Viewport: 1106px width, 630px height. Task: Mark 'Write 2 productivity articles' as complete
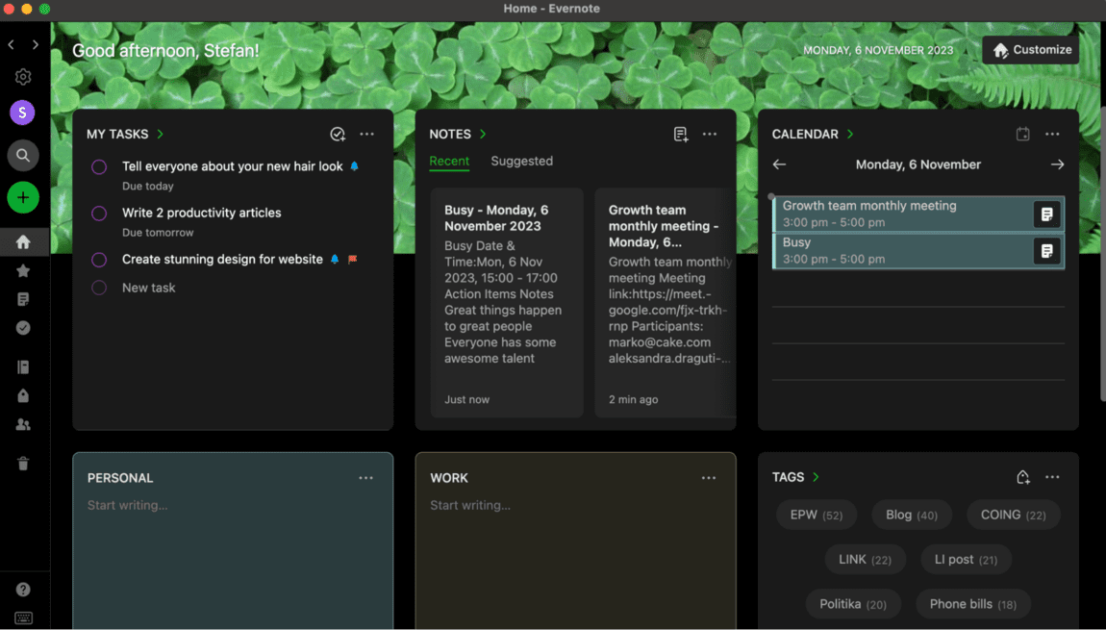100,213
